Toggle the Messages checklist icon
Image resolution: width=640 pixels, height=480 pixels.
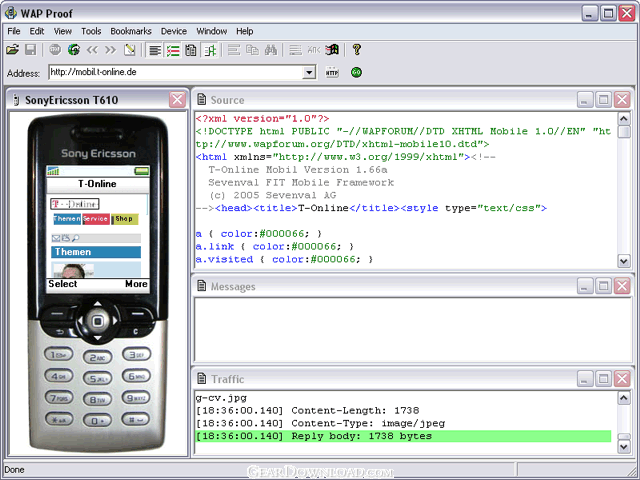173,50
